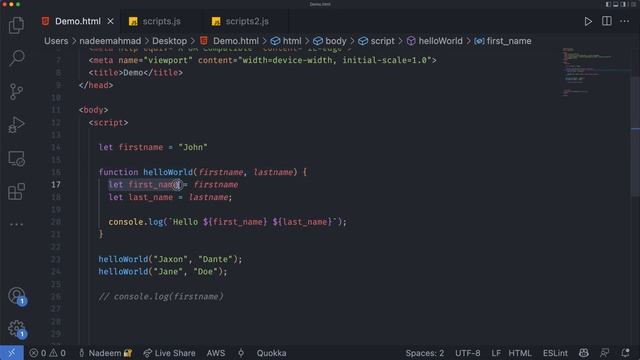Screen dimensions: 640x360
Task: Open the editor More Actions menu
Action: [x=624, y=21]
